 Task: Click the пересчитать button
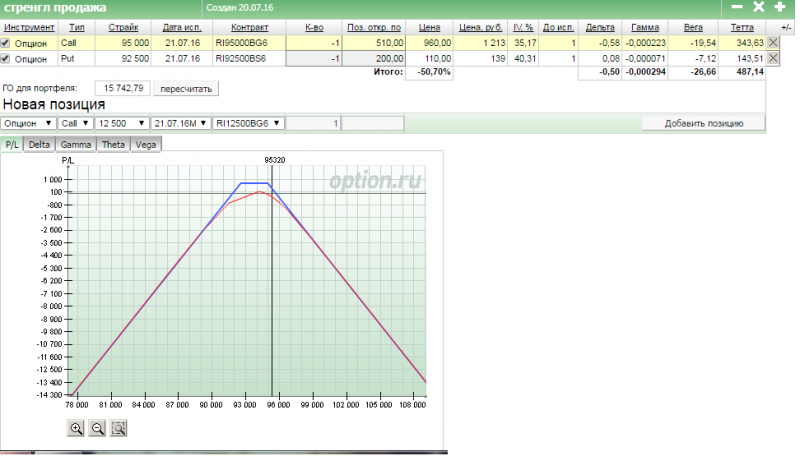[186, 89]
